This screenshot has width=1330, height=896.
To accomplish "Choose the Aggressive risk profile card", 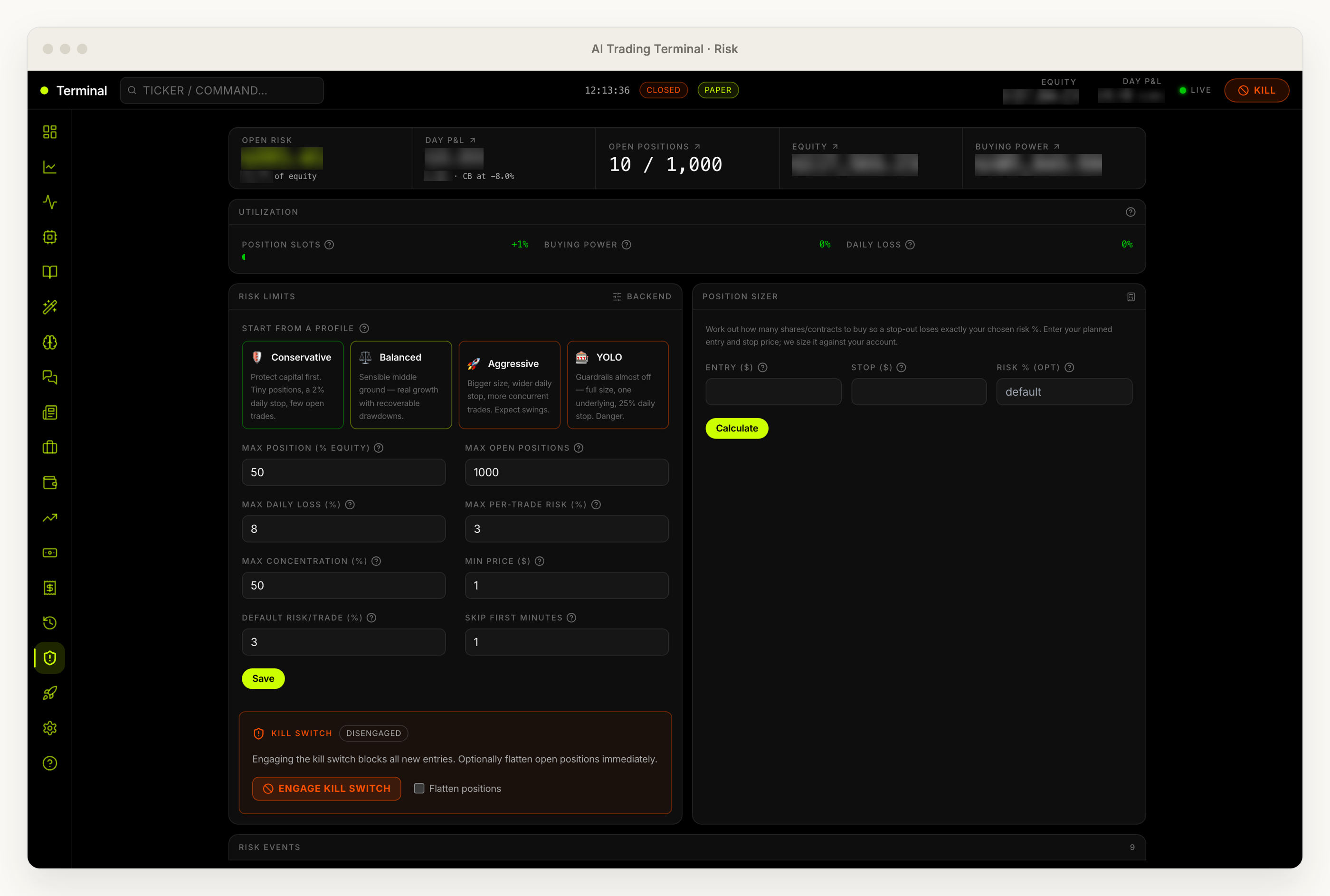I will [x=509, y=385].
